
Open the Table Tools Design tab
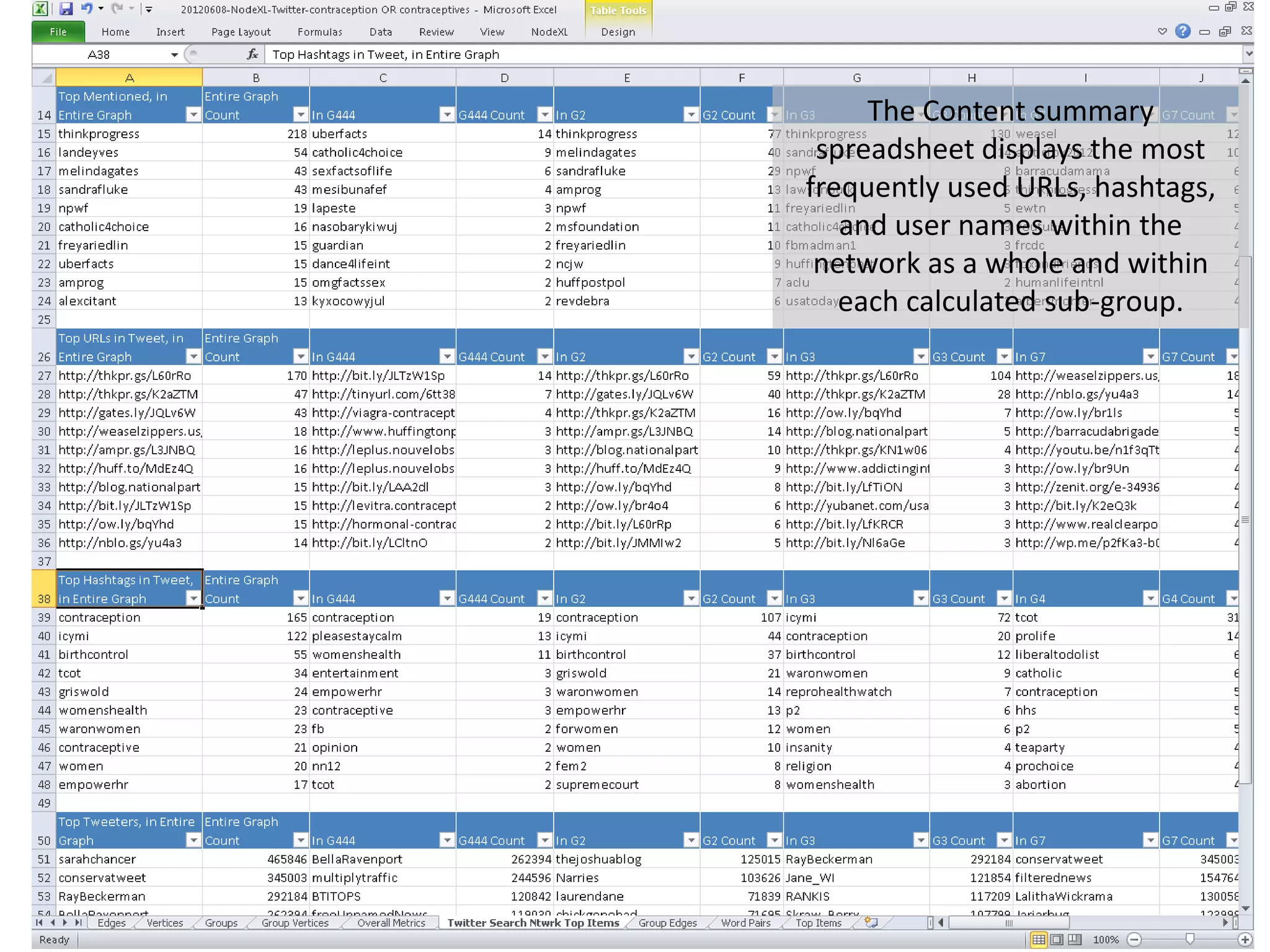pos(618,32)
